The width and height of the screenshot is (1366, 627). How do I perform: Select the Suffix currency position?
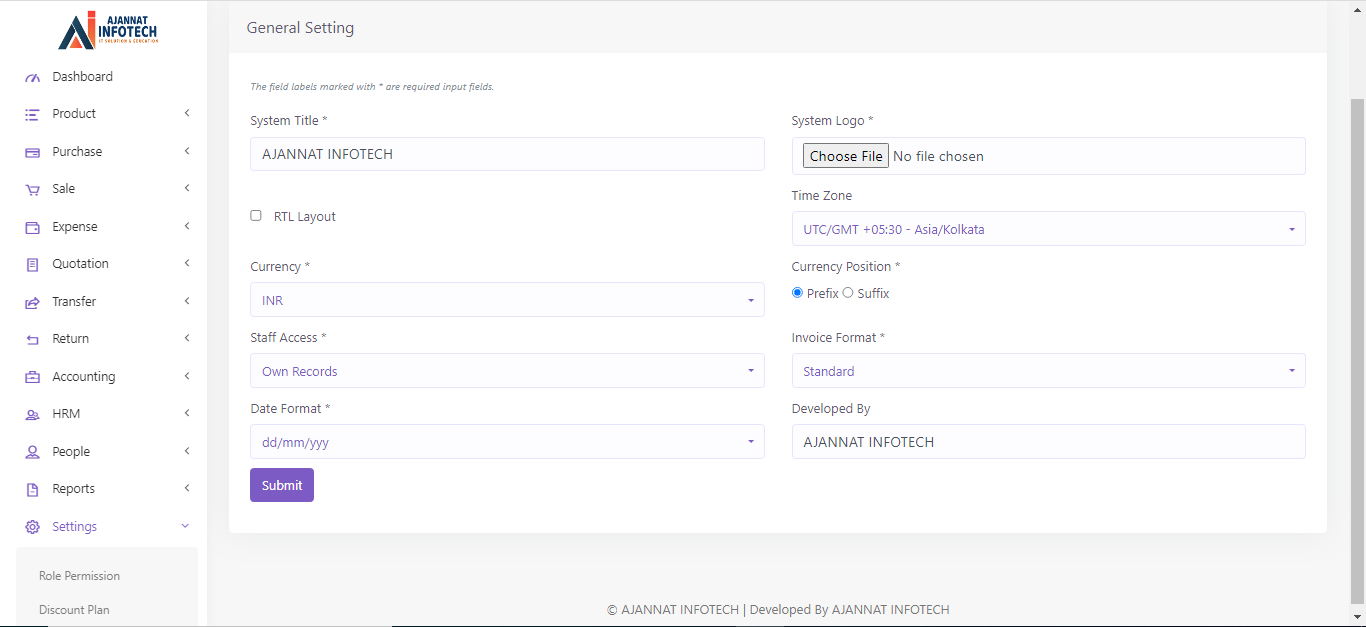(848, 293)
